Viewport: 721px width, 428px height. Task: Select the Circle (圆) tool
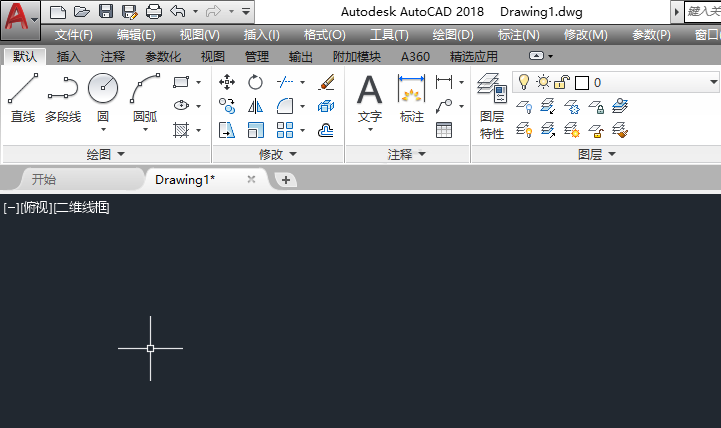coord(103,97)
